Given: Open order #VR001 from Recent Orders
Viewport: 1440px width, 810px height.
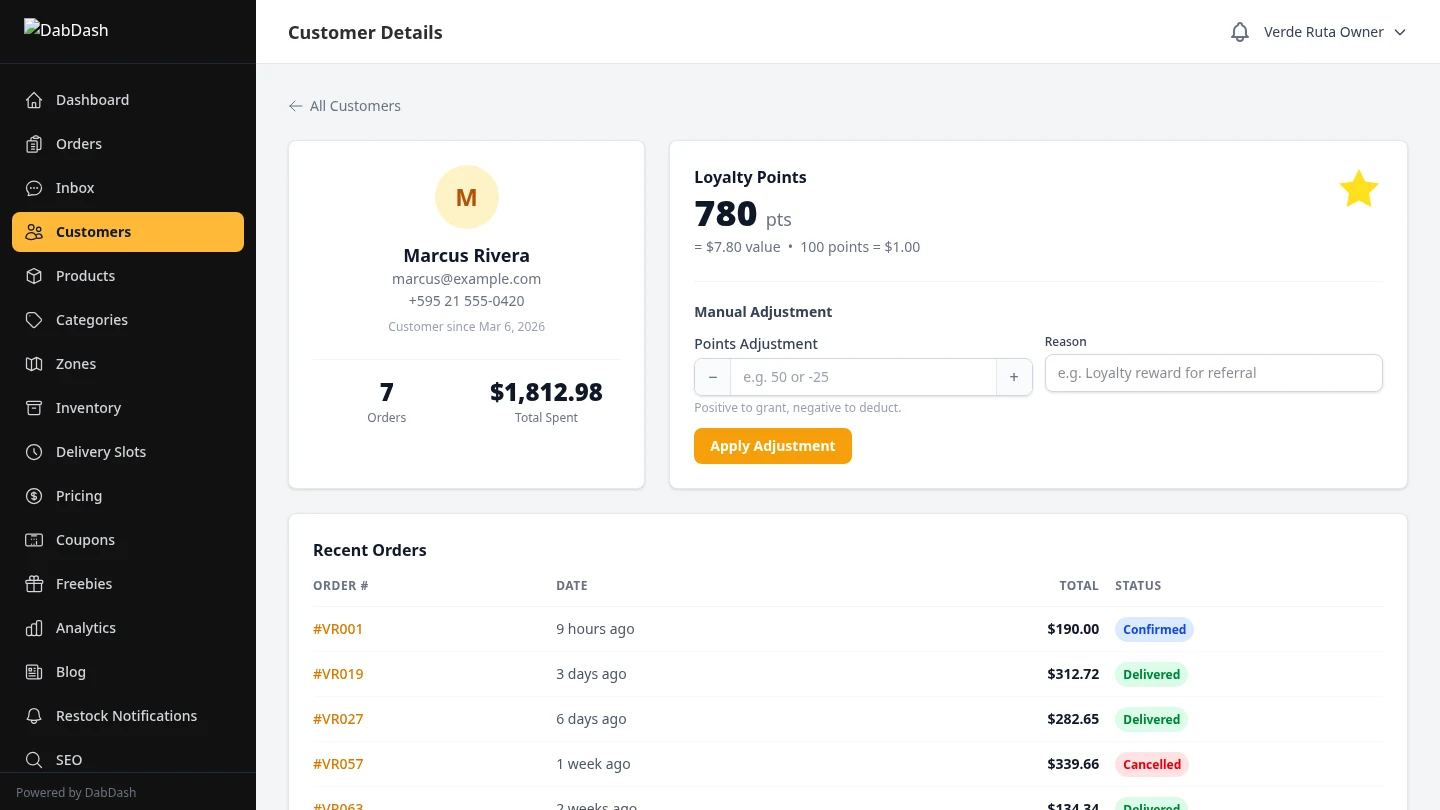Looking at the screenshot, I should click(x=338, y=629).
